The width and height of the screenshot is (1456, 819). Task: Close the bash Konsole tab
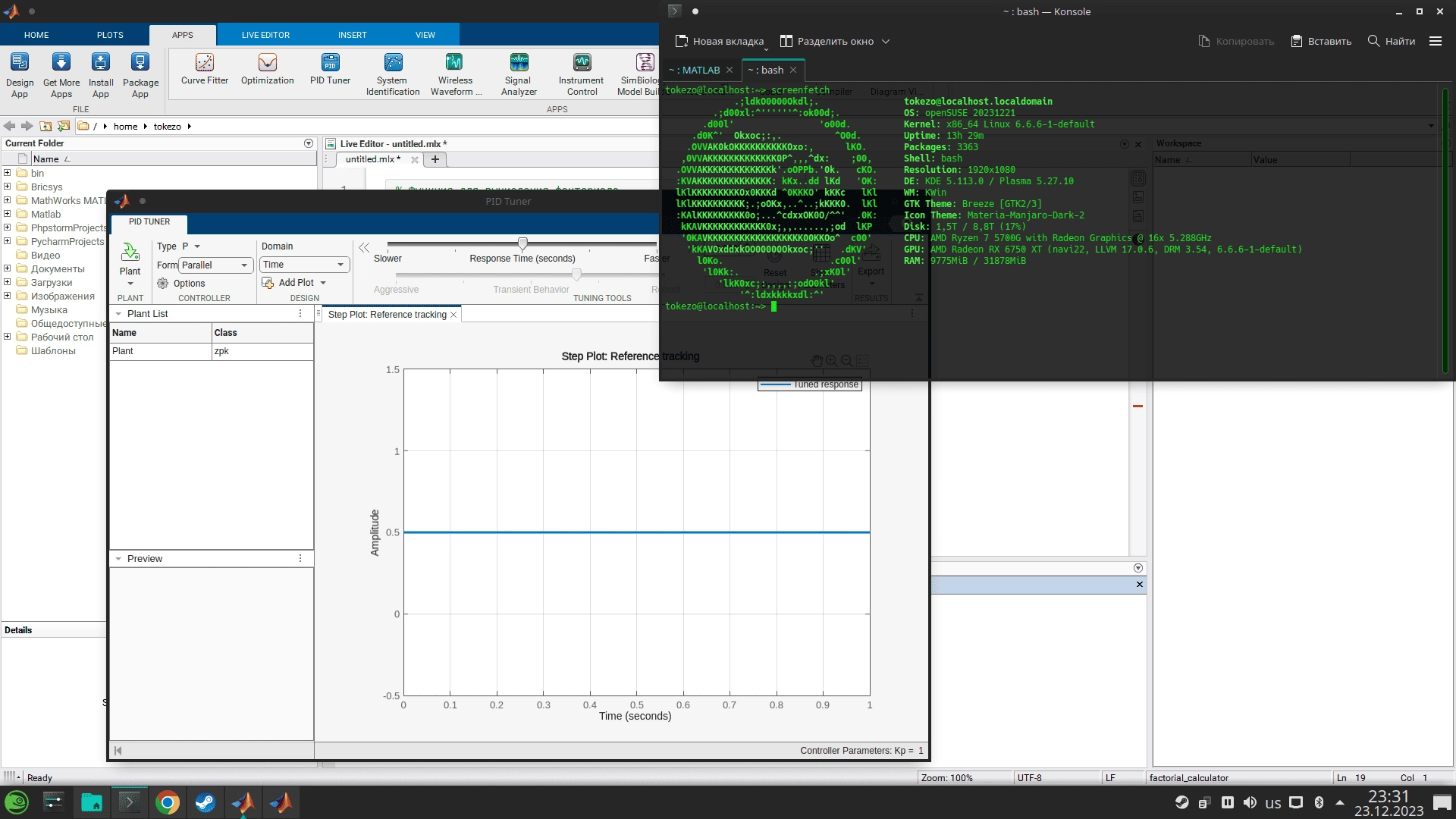click(x=793, y=70)
